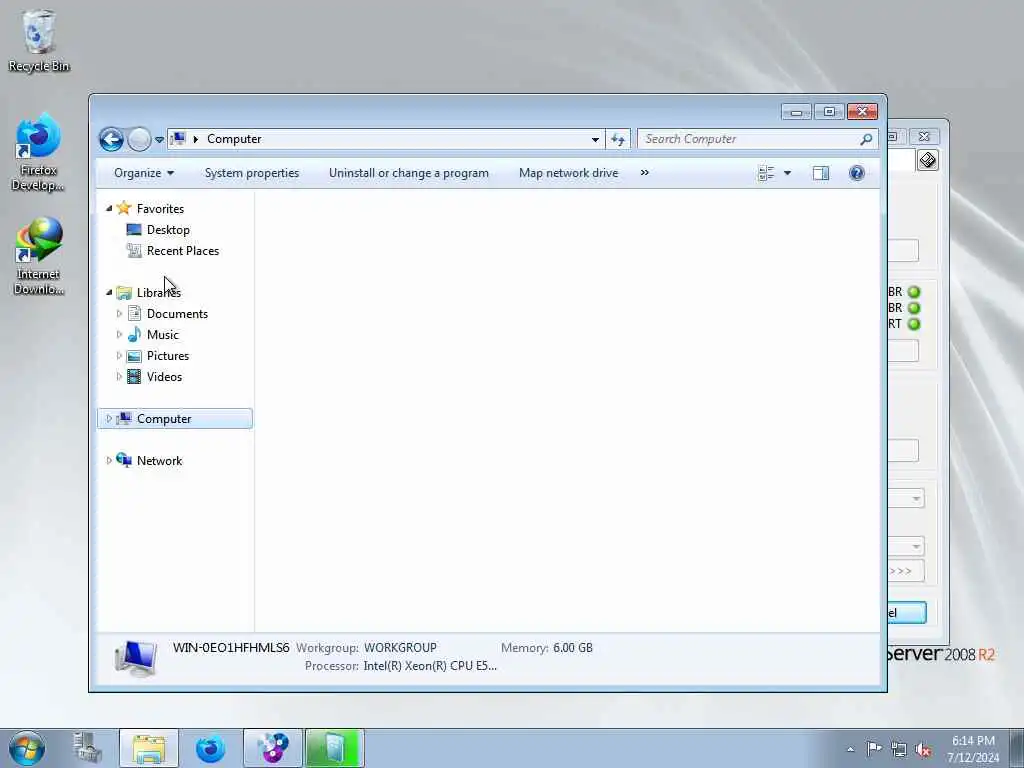Open System properties
Viewport: 1024px width, 768px height.
coord(251,173)
